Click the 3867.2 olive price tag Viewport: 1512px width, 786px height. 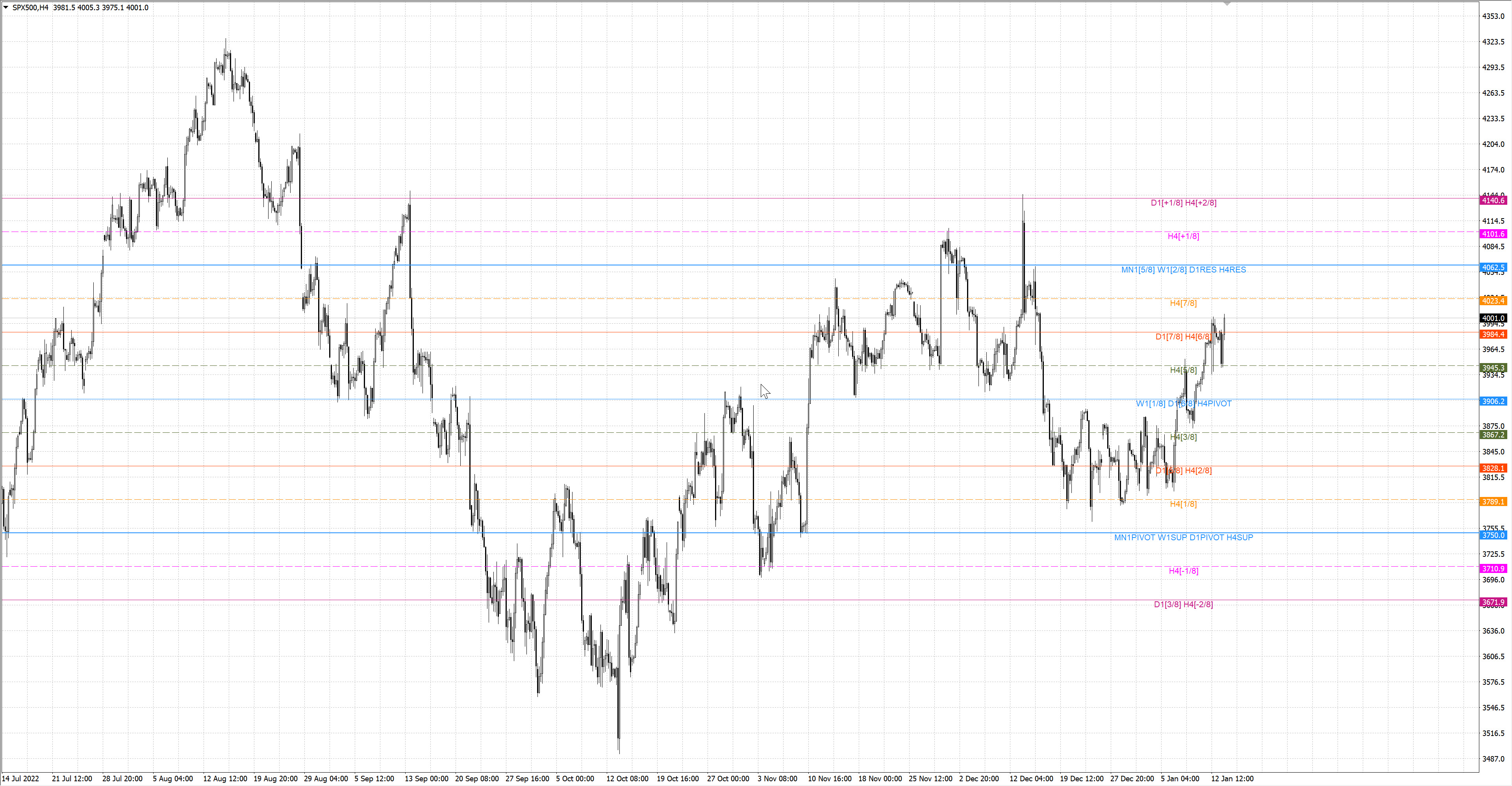[1493, 435]
